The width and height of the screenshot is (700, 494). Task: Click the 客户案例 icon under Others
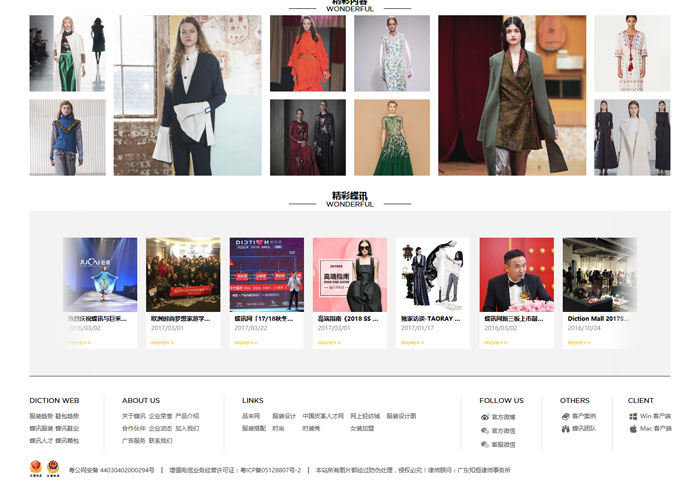tap(565, 416)
